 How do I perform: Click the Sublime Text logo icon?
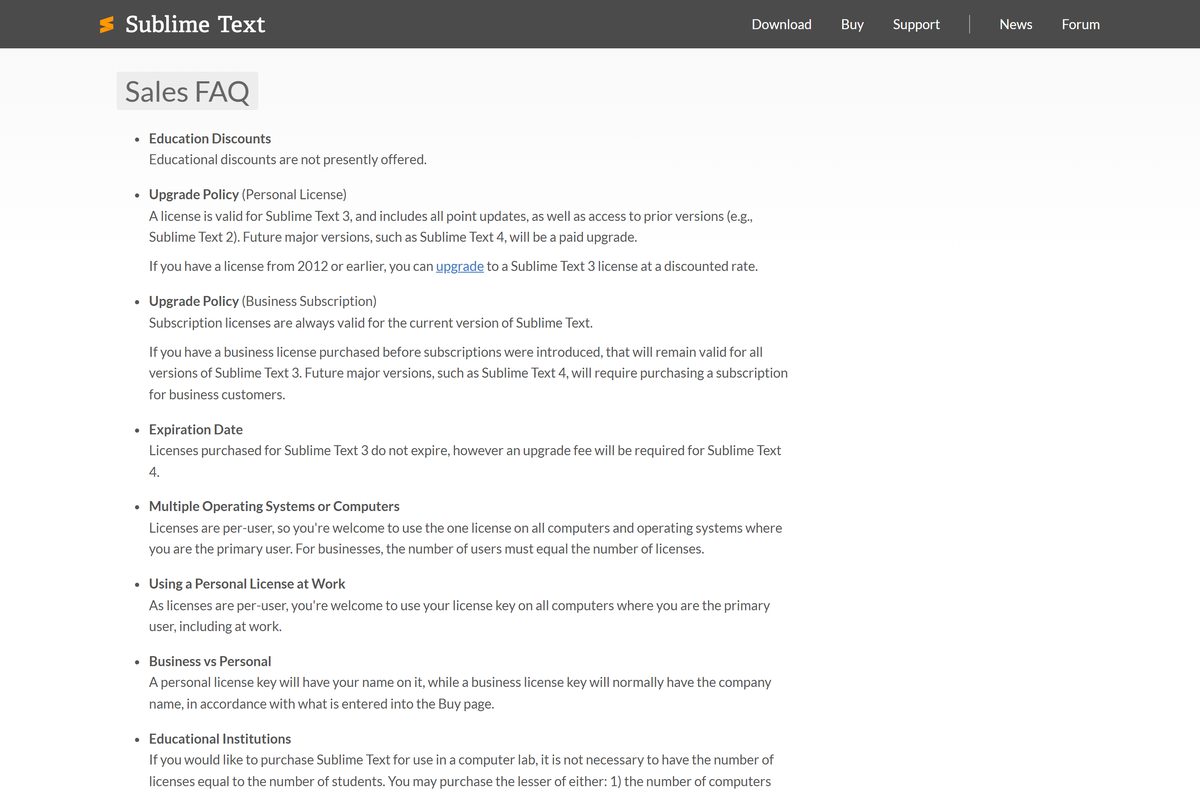point(107,25)
